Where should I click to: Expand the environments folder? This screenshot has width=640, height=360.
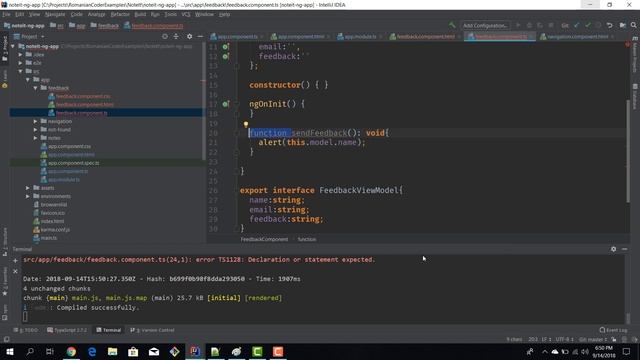click(x=28, y=196)
